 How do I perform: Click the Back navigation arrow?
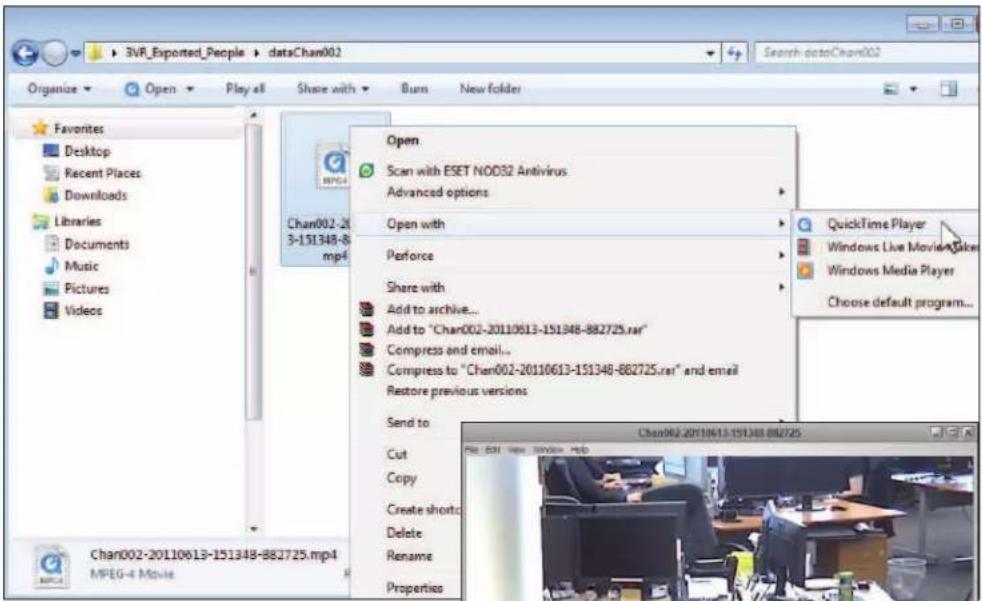tap(25, 53)
